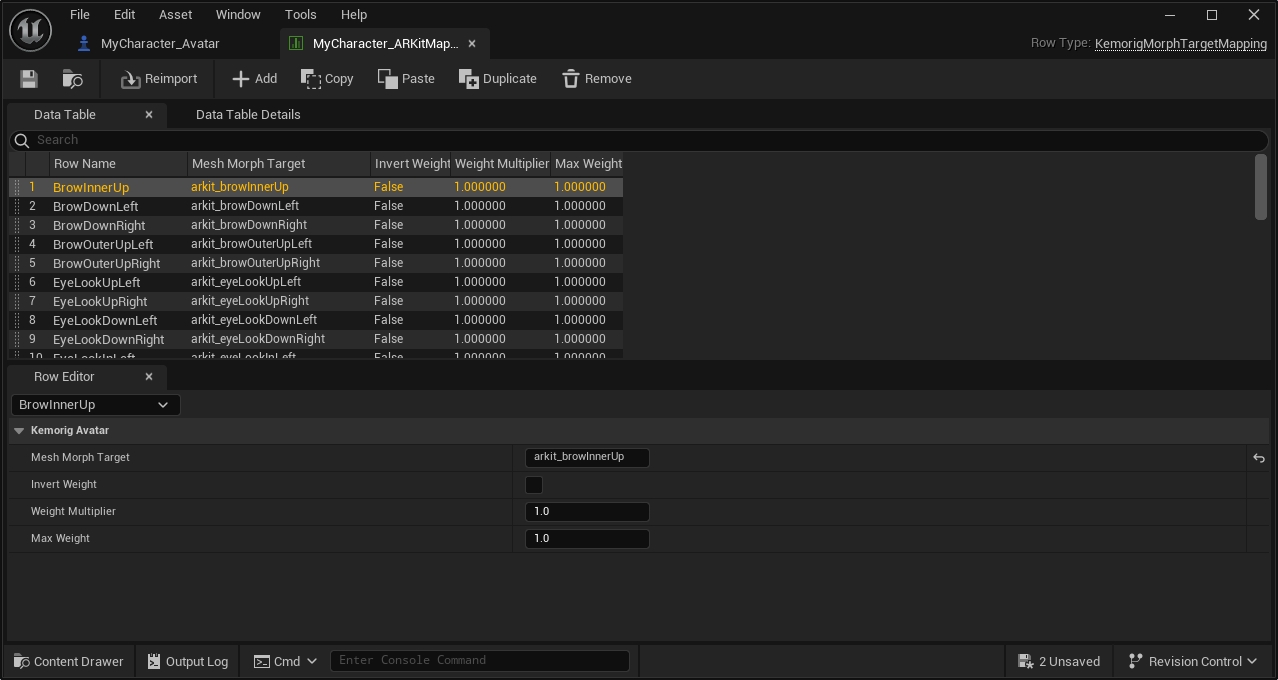Switch to the Data Table Details tab

click(x=248, y=115)
